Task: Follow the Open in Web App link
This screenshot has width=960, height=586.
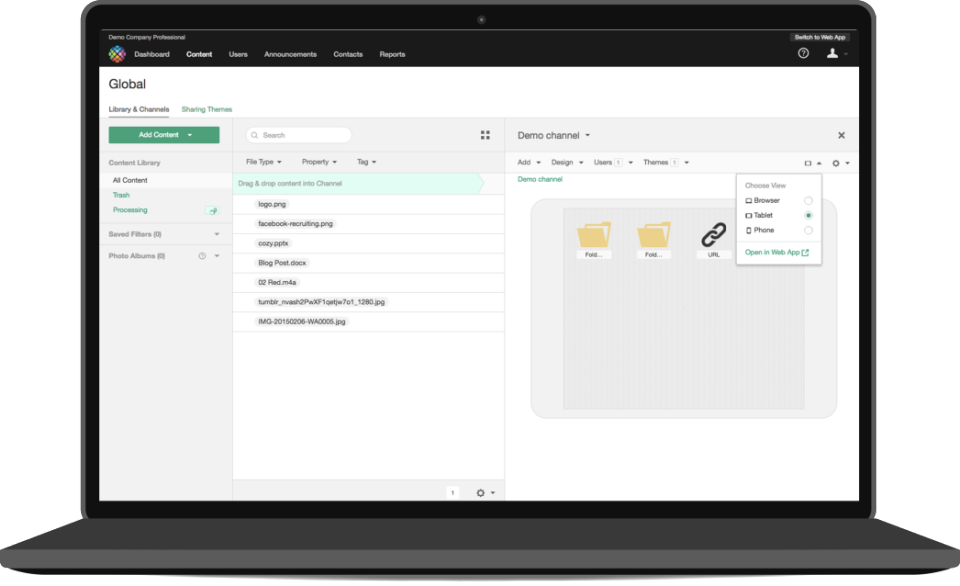Action: [x=776, y=252]
